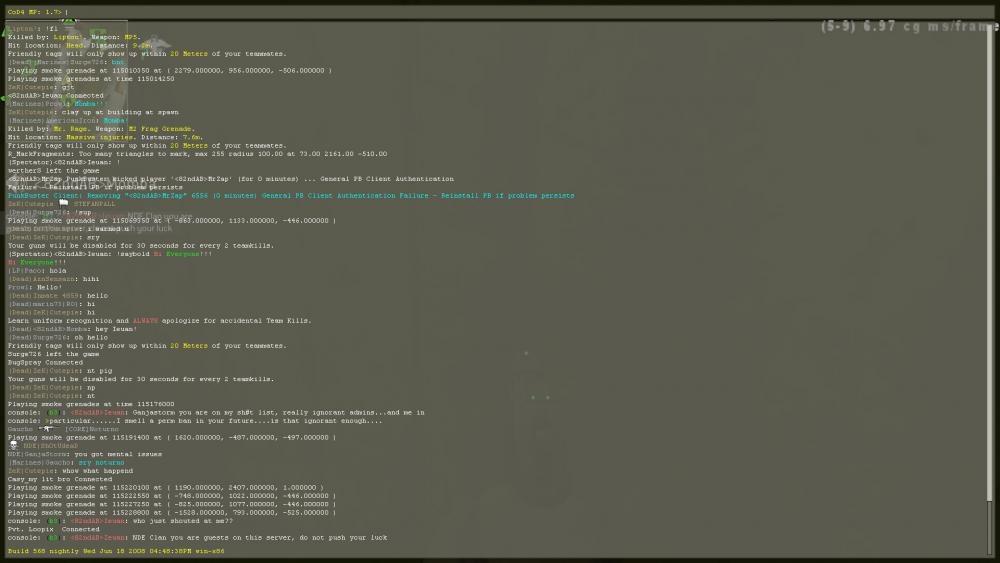Click the "<82ndAB>Ieuan Connected" line

[55, 96]
